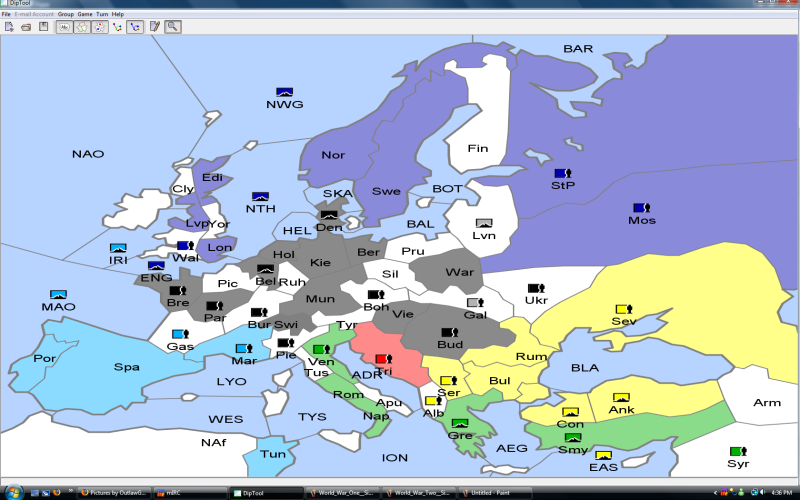Open the Help menu
The image size is (800, 500).
118,14
